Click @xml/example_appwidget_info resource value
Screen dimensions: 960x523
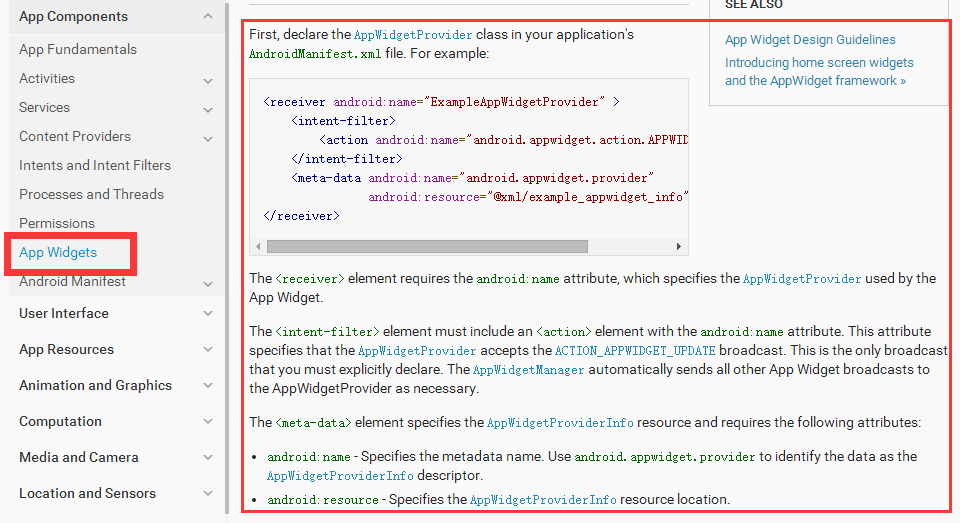[588, 197]
